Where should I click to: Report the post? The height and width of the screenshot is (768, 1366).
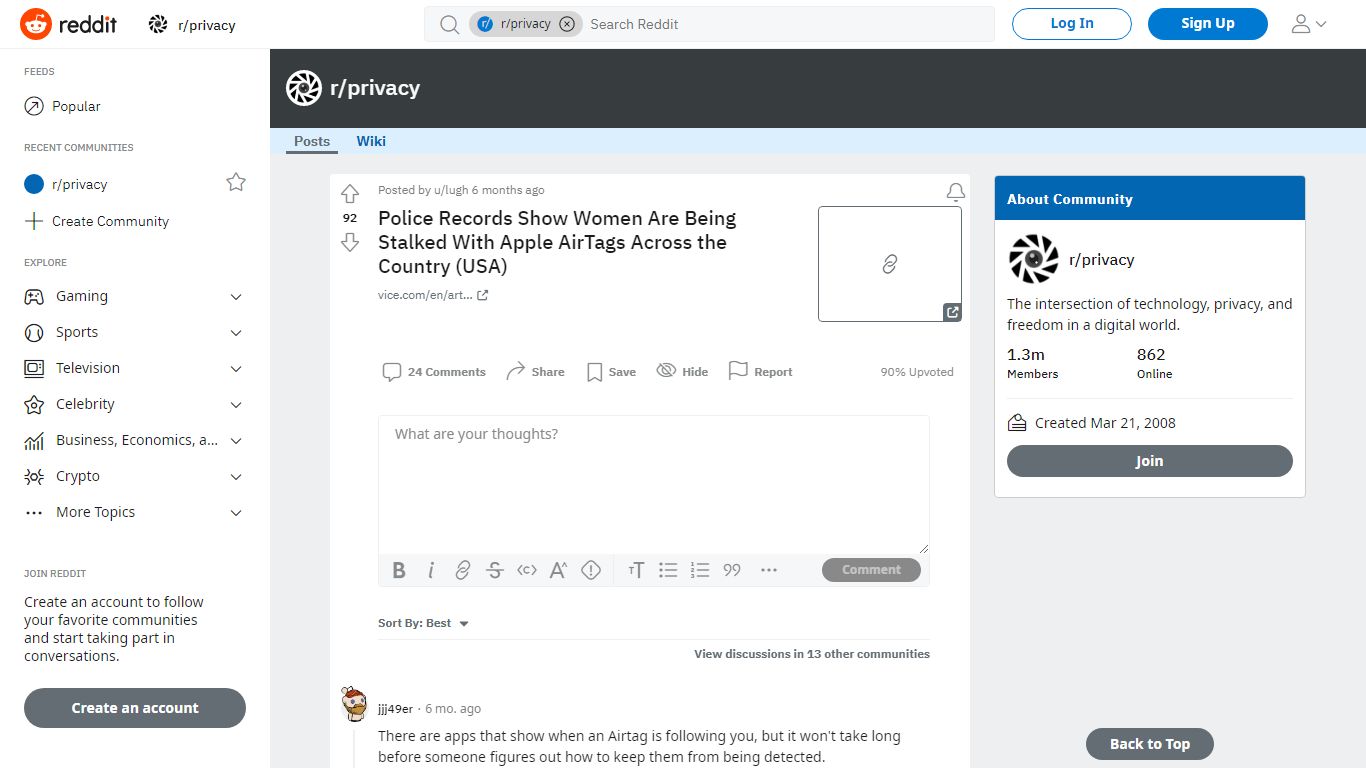pyautogui.click(x=760, y=371)
